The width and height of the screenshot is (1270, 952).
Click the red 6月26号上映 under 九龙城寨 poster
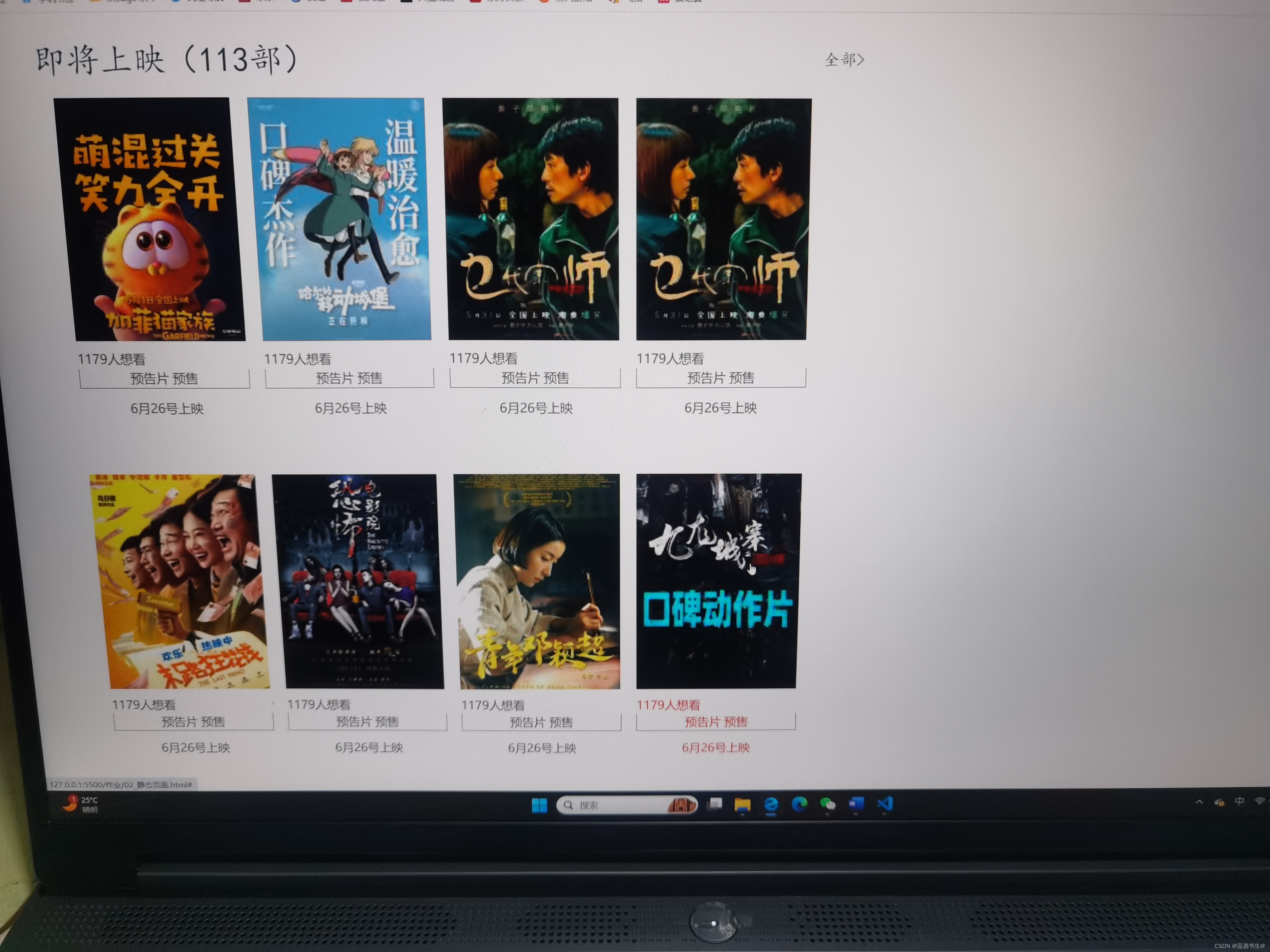tap(716, 748)
